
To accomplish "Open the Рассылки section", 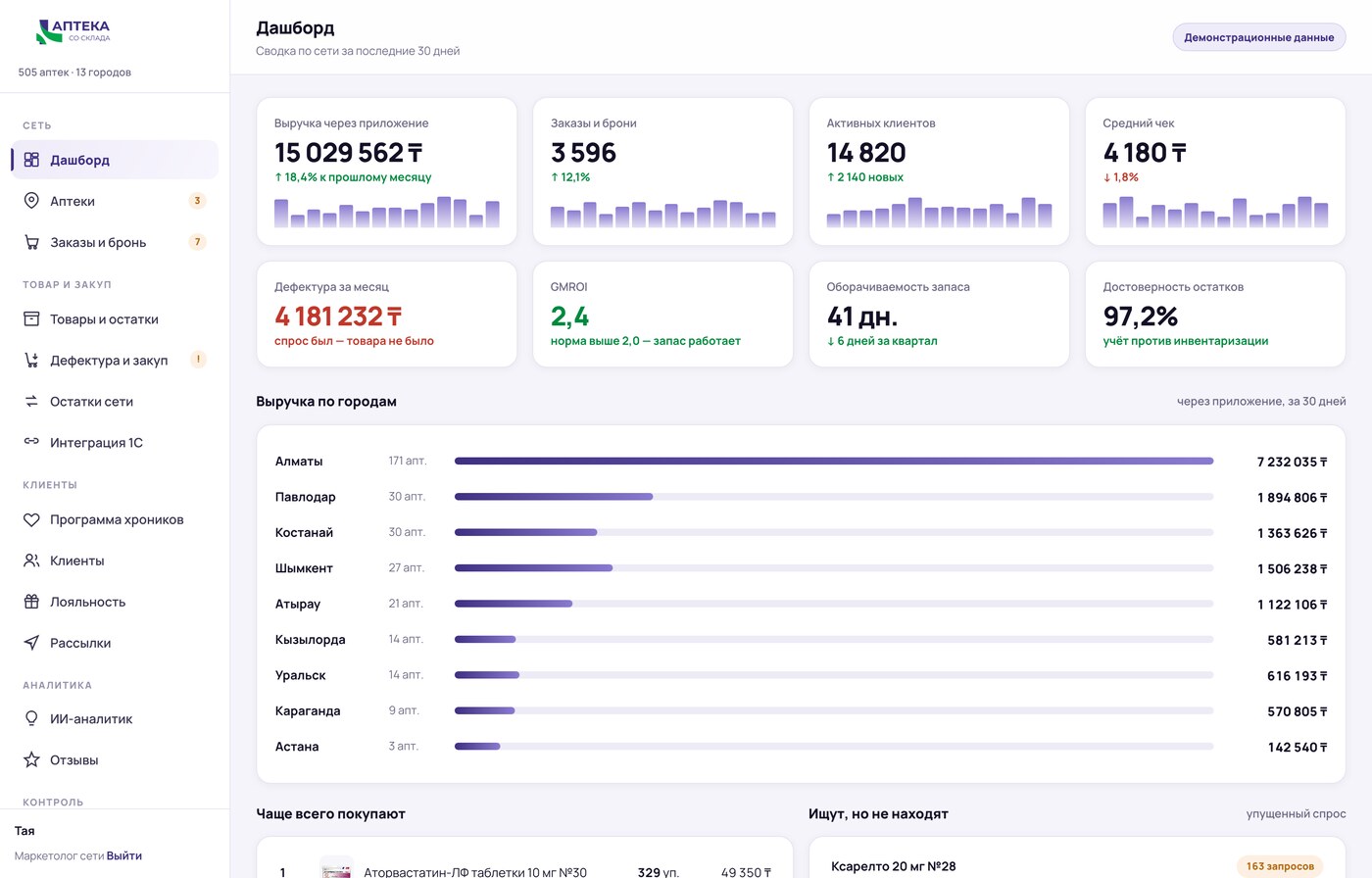I will pyautogui.click(x=115, y=643).
